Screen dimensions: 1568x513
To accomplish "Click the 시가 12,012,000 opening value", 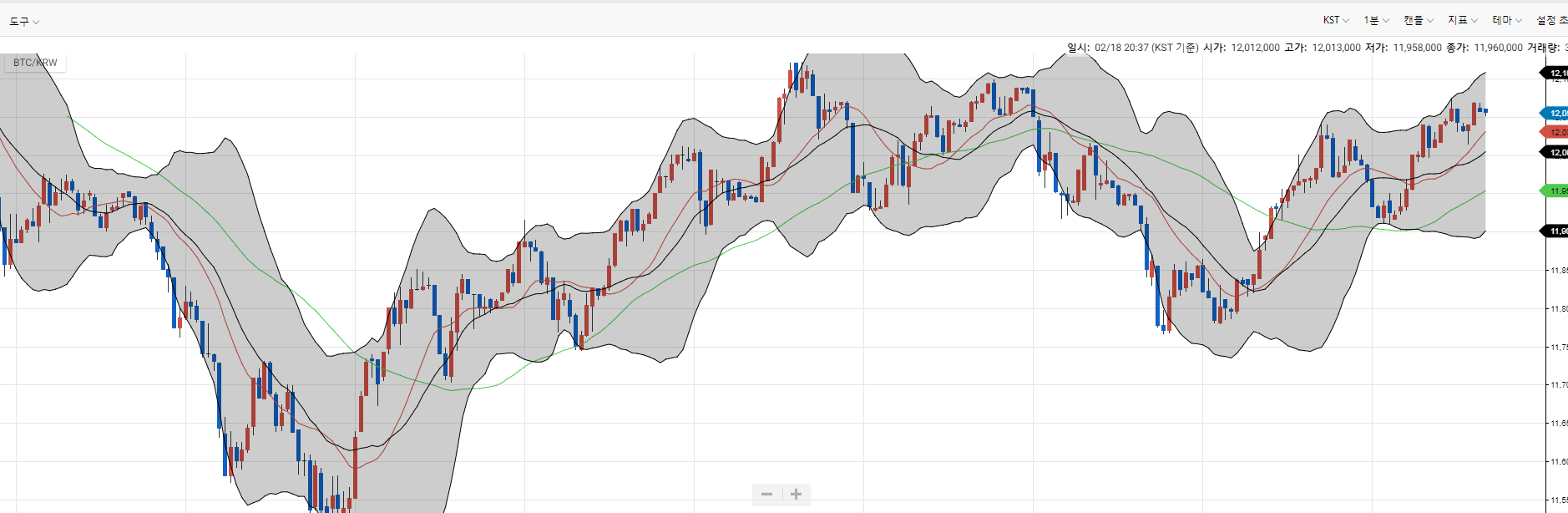I will (1255, 48).
